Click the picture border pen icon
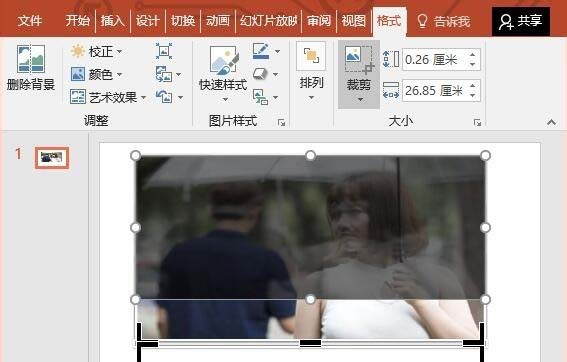The image size is (567, 362). pyautogui.click(x=260, y=51)
